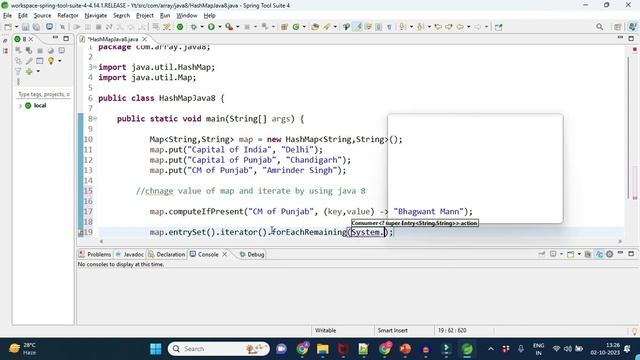Image resolution: width=640 pixels, height=360 pixels.
Task: Minimize the Boot Dashboard view
Action: (x=56, y=38)
